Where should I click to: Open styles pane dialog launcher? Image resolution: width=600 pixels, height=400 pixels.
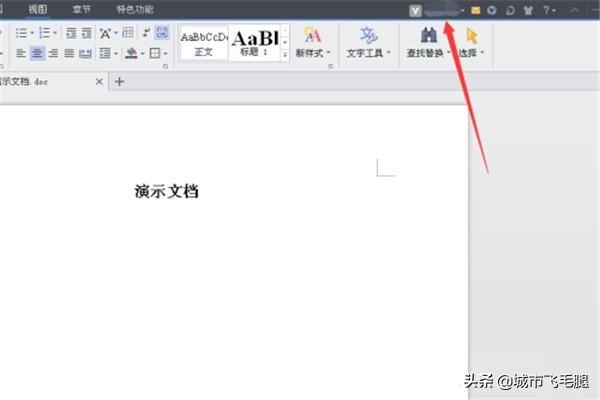pyautogui.click(x=331, y=66)
